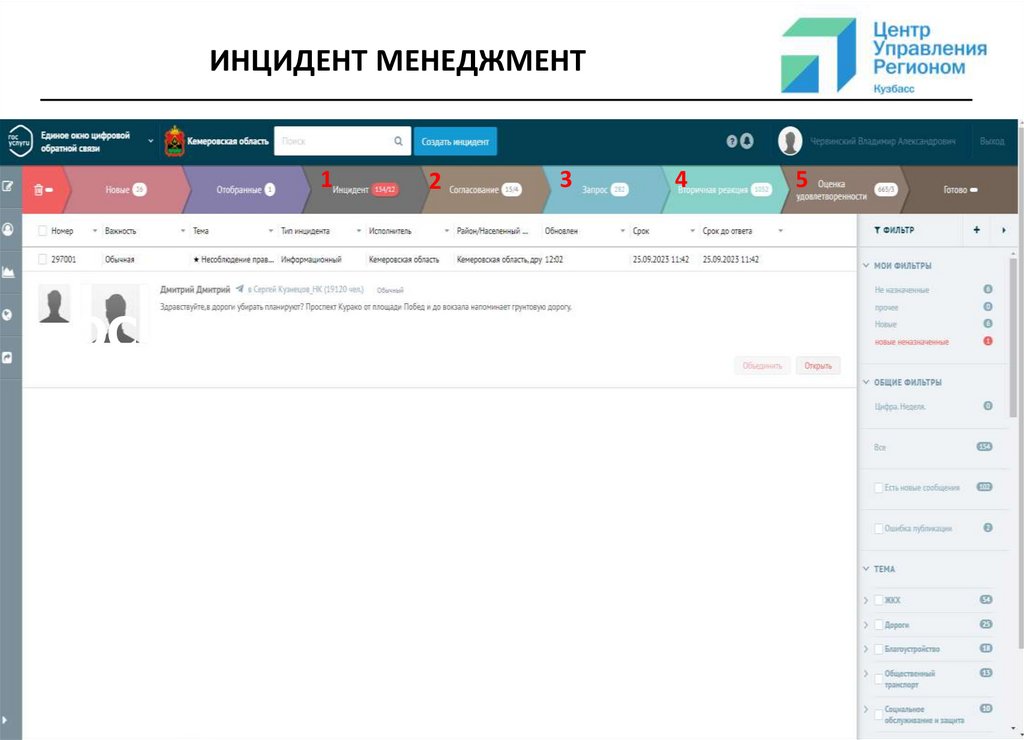
Task: Open the help question mark icon
Action: coord(731,141)
